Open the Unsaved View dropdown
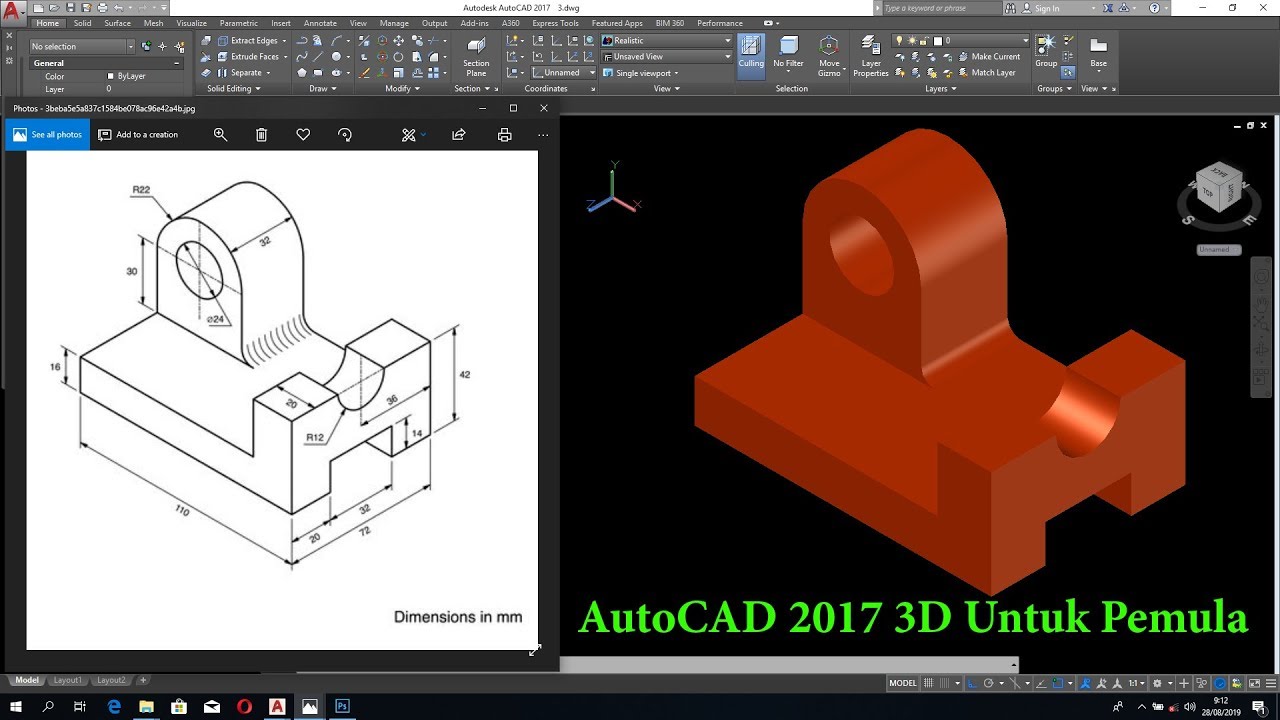Viewport: 1280px width, 720px height. point(666,57)
